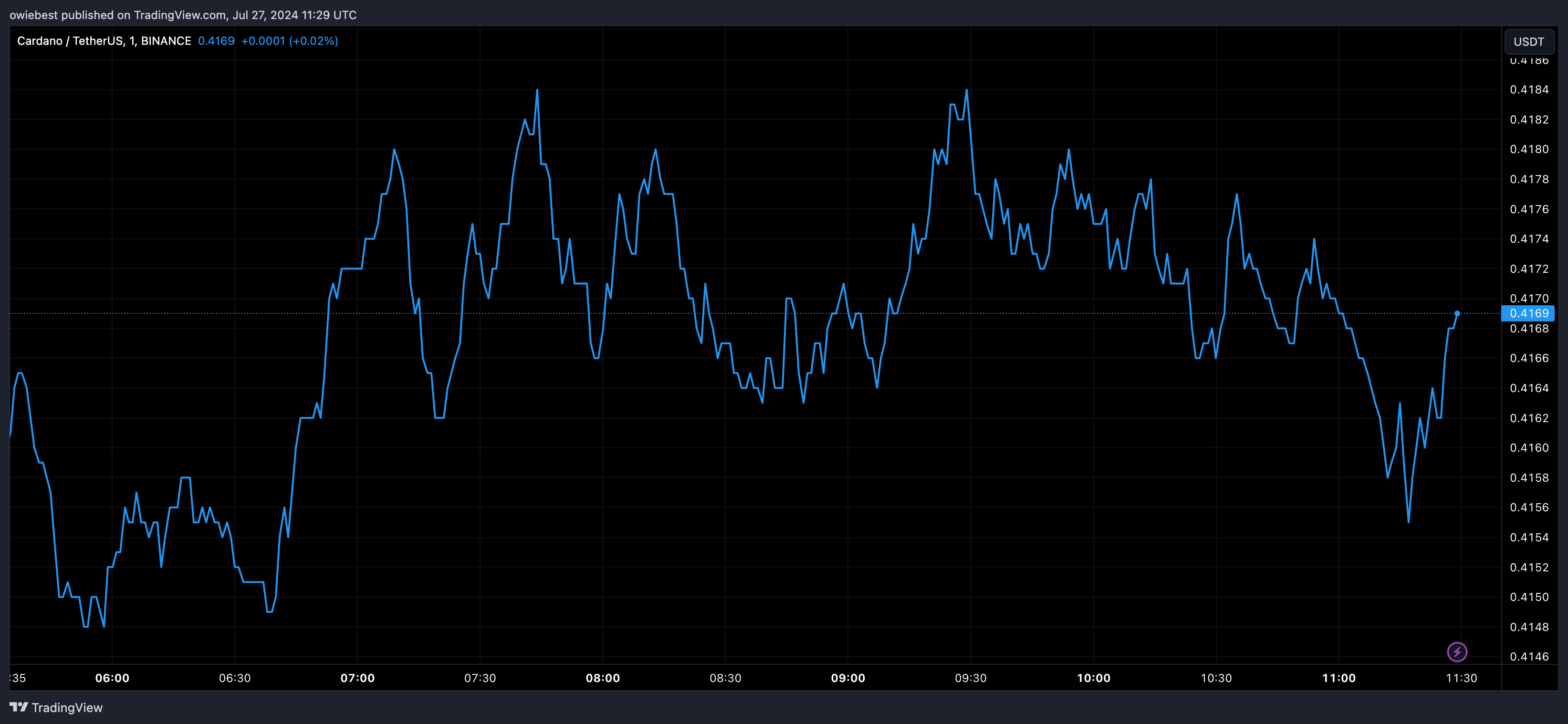Click the 0.4182 price axis label
The image size is (1568, 724).
pos(1529,119)
